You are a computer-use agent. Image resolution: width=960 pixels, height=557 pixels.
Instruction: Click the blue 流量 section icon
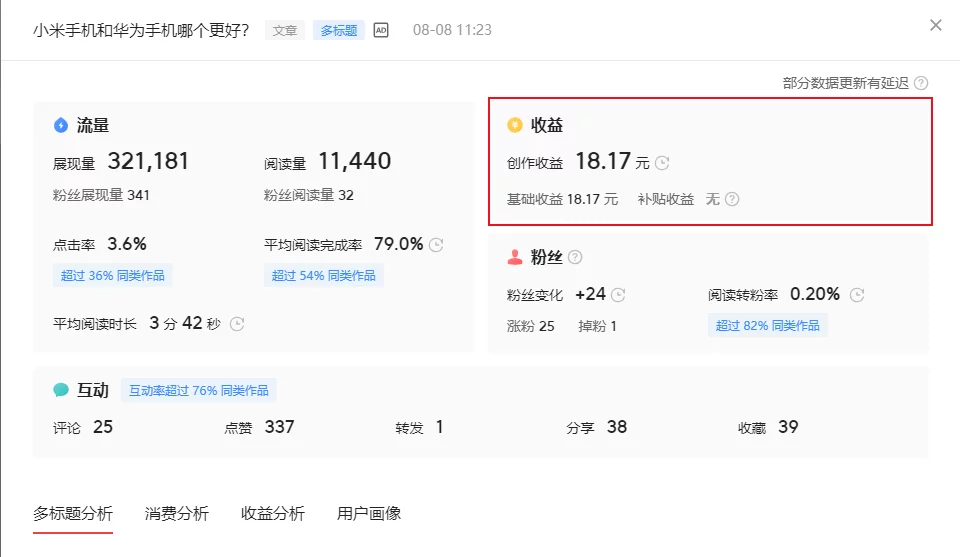[61, 125]
